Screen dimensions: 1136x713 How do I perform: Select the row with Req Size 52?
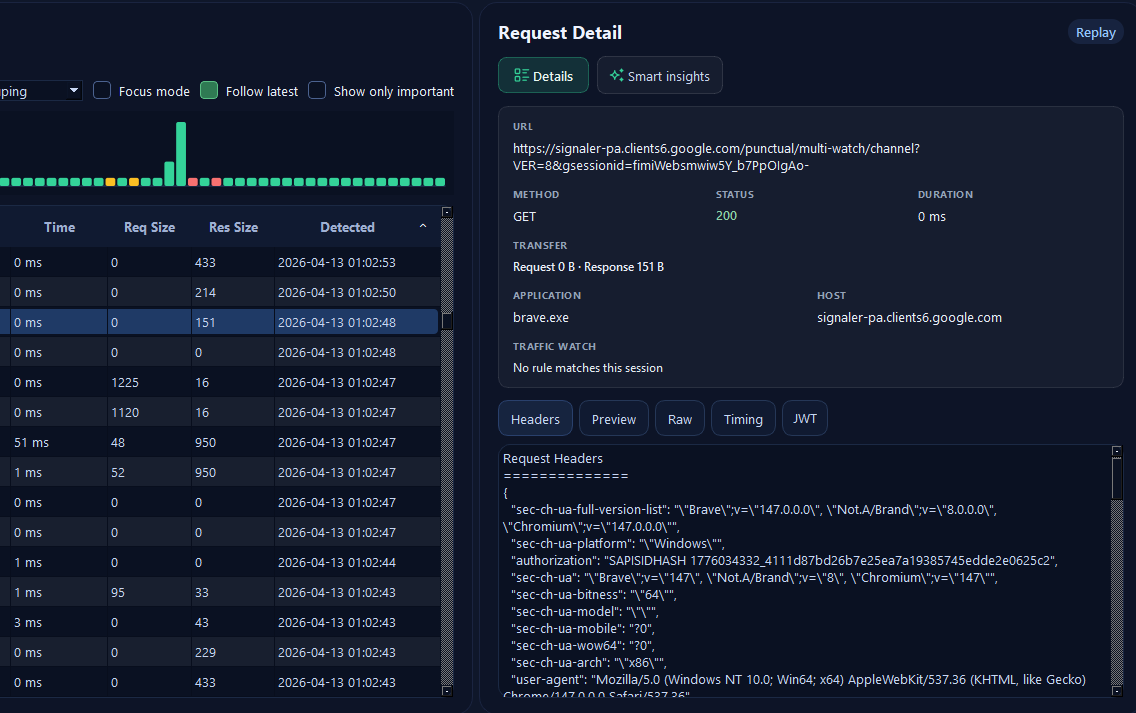[x=219, y=472]
